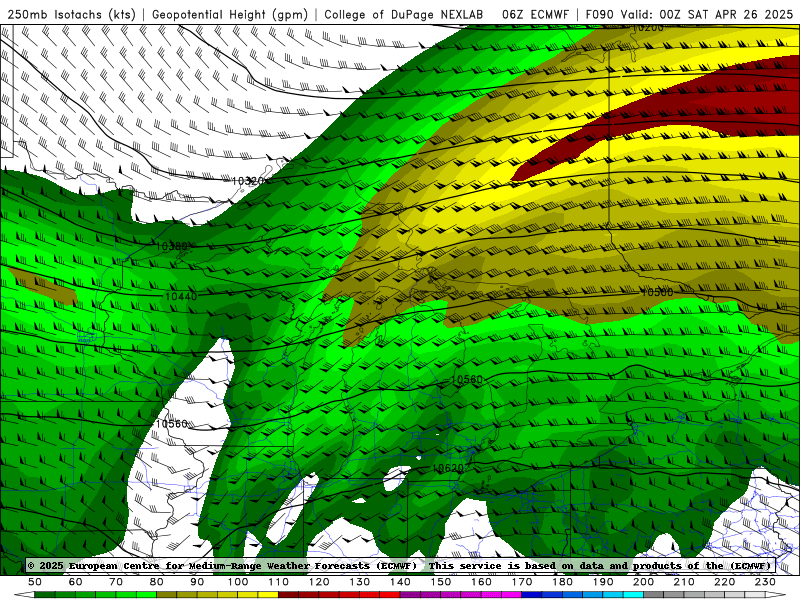
Task: Click the 190 value on the color scale
Action: (x=603, y=582)
